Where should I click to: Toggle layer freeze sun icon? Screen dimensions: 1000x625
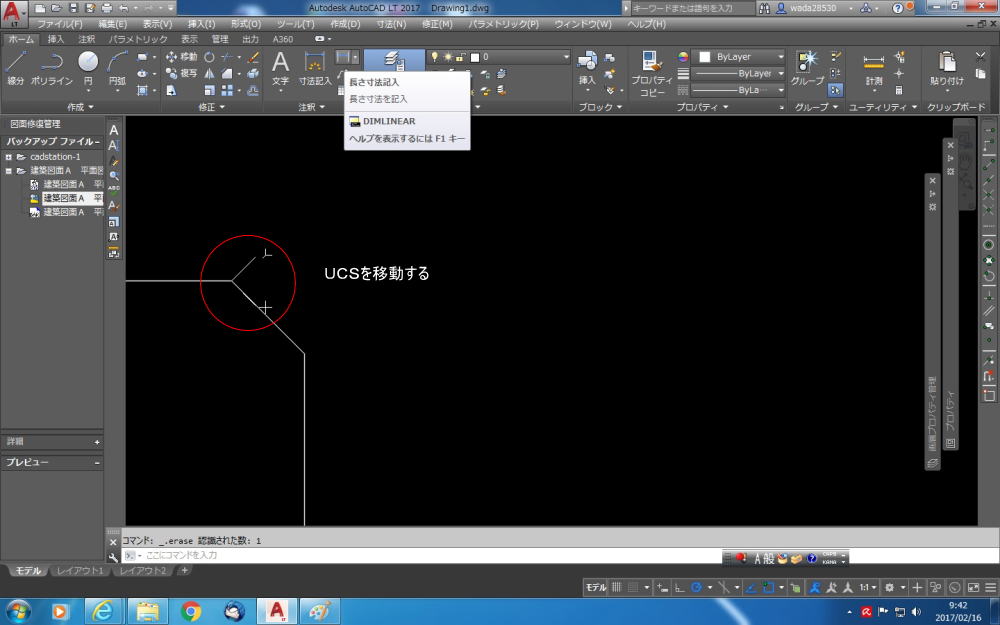coord(448,57)
